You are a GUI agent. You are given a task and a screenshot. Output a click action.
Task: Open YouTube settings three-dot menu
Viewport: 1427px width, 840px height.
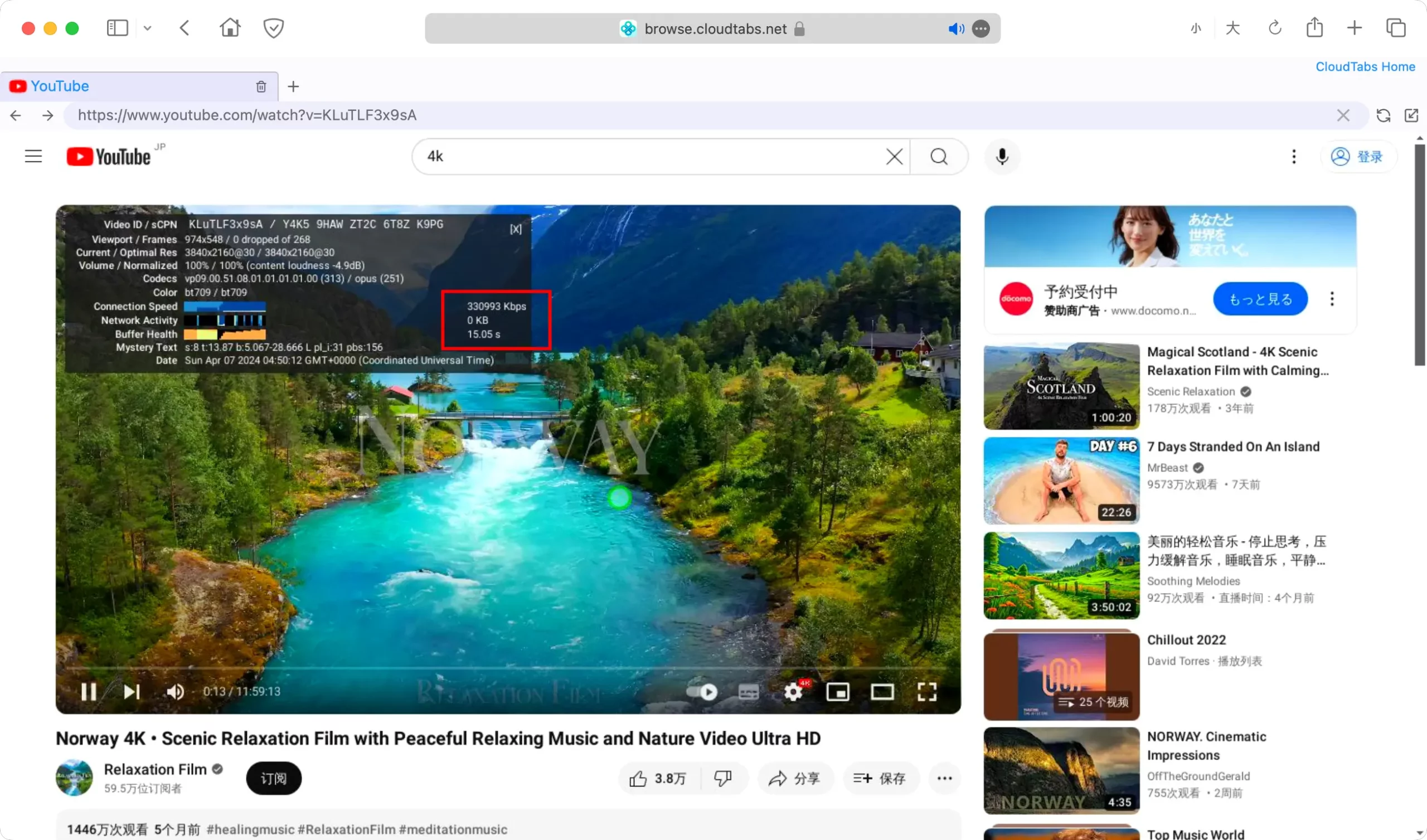pyautogui.click(x=1293, y=157)
